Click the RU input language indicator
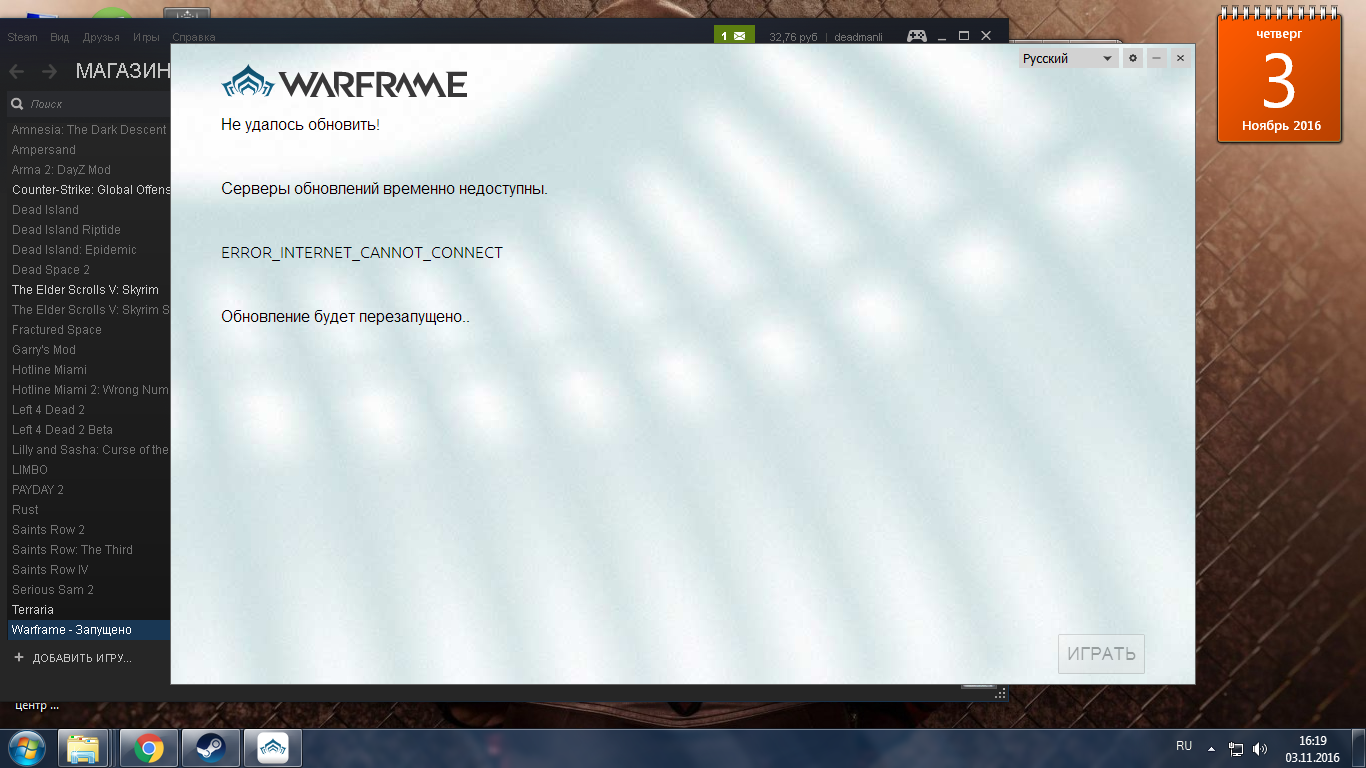Image resolution: width=1366 pixels, height=768 pixels. click(x=1184, y=746)
